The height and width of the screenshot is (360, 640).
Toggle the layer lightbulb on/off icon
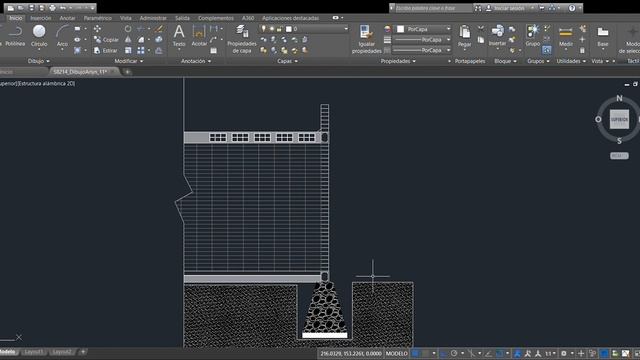coord(264,29)
